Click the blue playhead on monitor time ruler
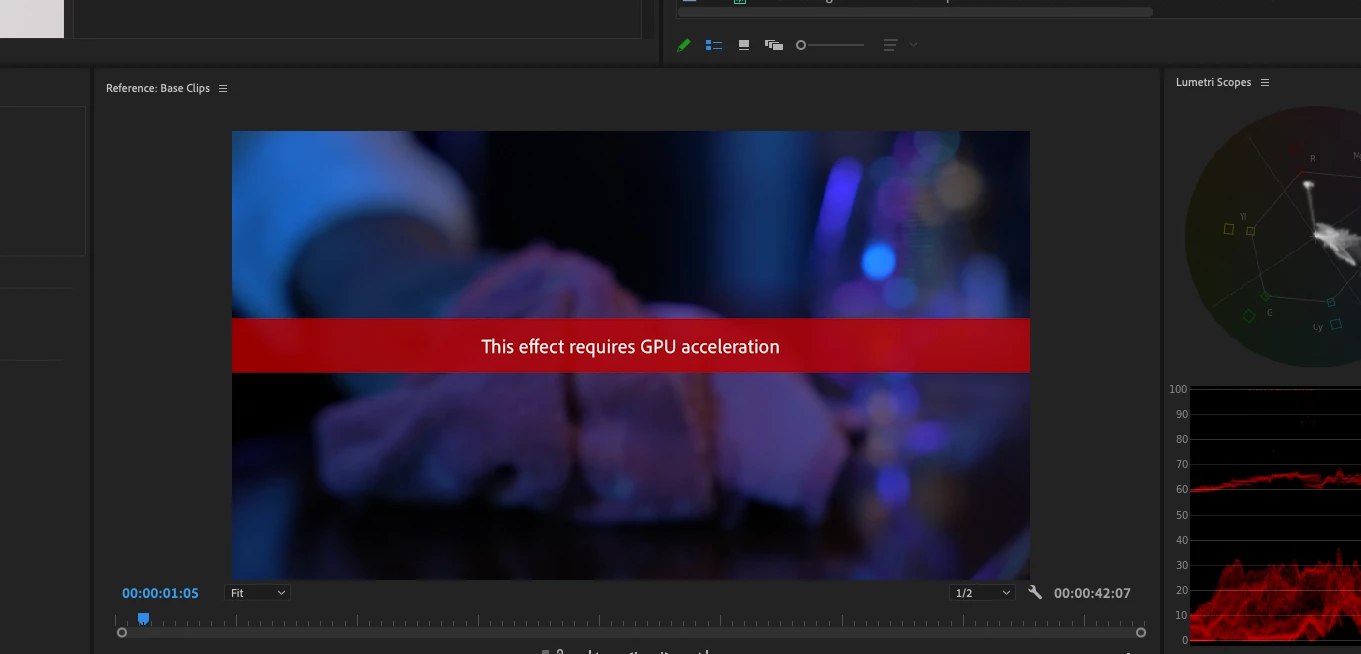1361x654 pixels. click(x=143, y=619)
